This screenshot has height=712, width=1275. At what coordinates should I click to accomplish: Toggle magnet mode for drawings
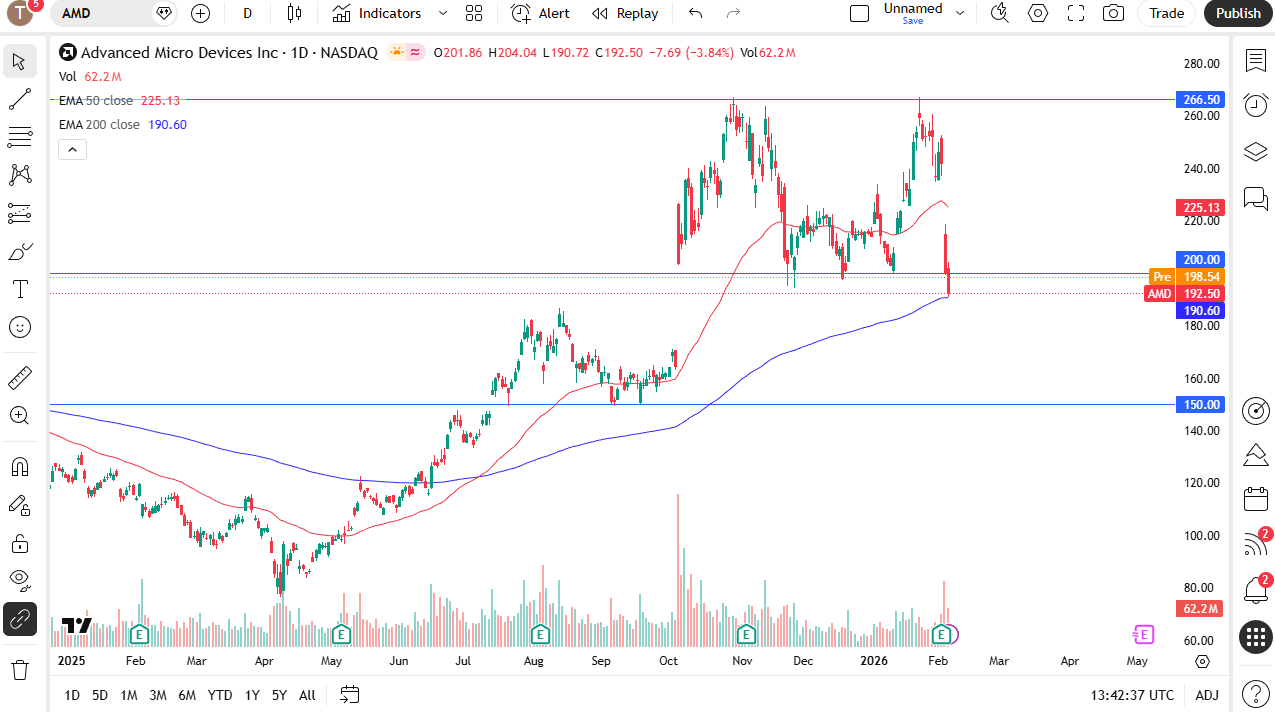19,467
